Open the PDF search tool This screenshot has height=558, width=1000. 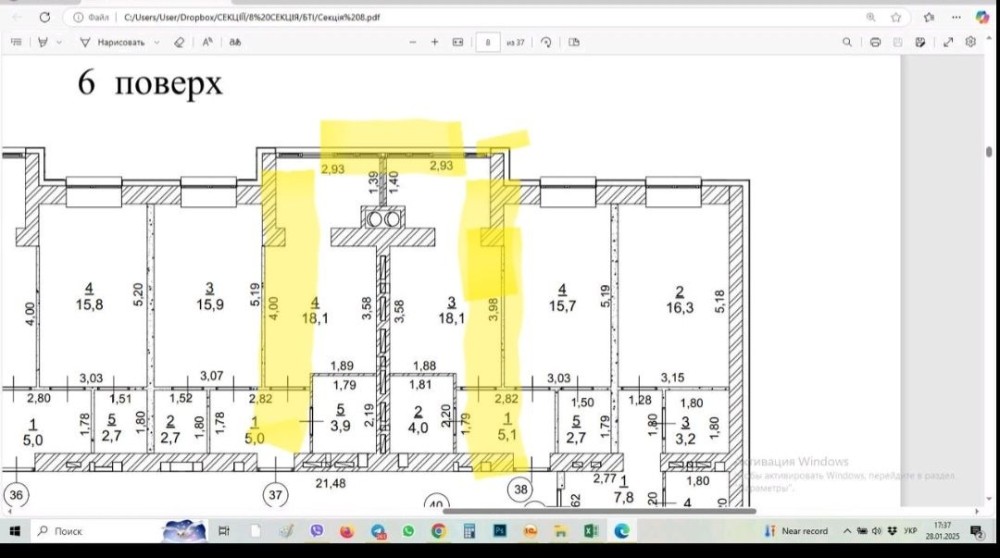click(x=847, y=42)
